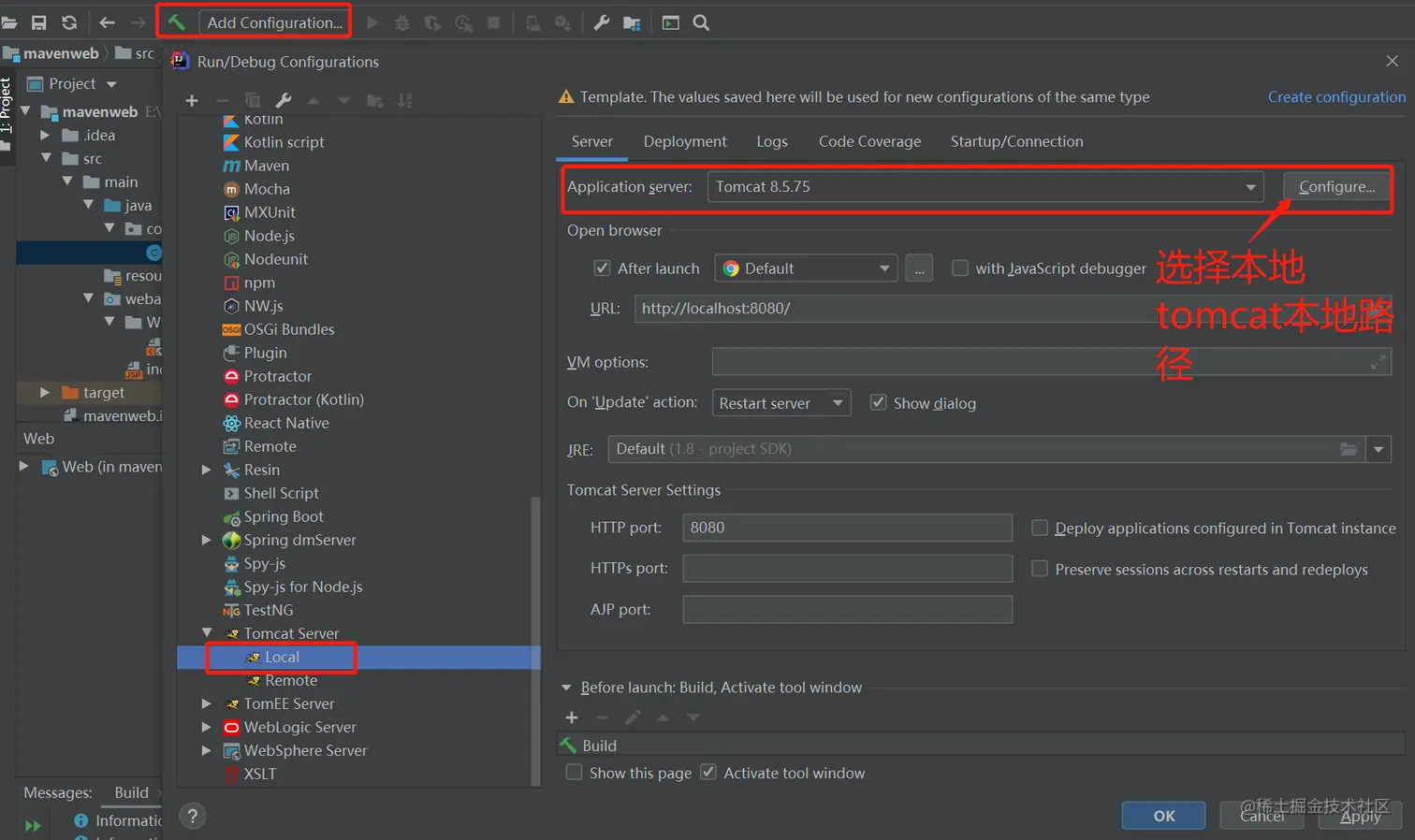Click the Configure... button

pos(1336,187)
